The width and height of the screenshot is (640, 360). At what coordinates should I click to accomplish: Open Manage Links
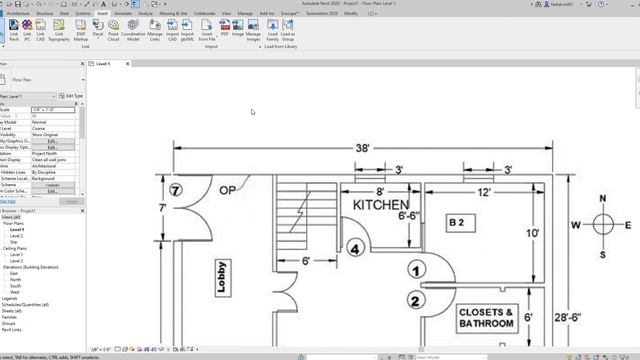coord(155,30)
